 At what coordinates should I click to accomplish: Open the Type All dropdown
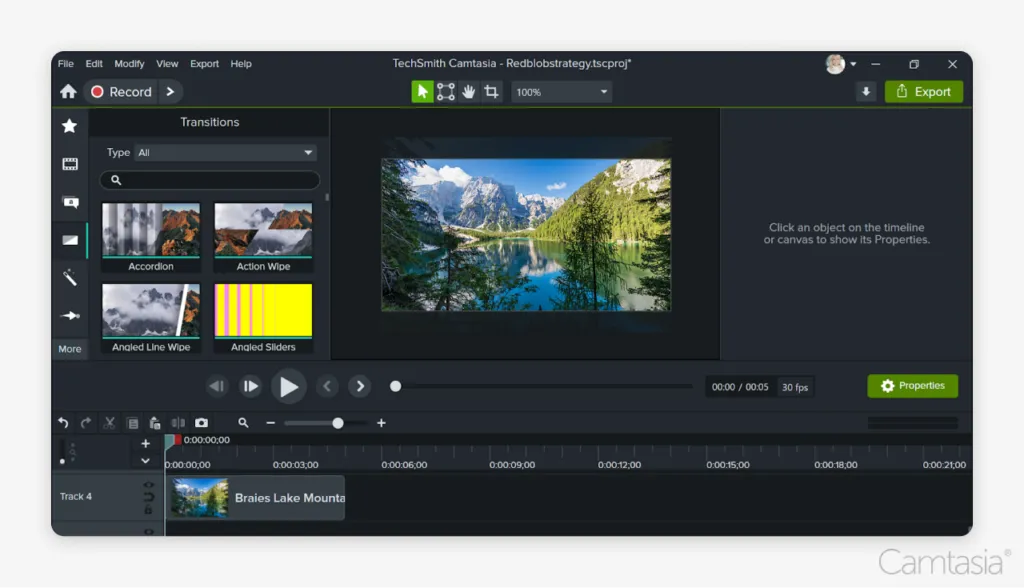click(x=225, y=152)
